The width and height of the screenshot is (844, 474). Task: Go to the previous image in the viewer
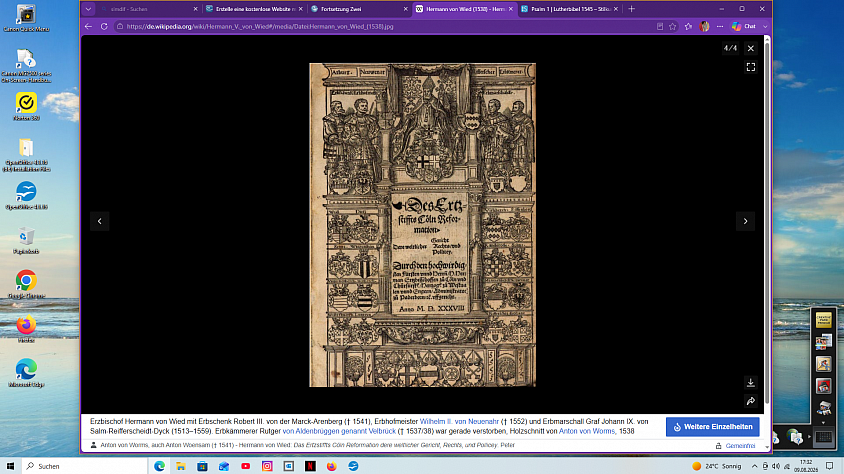100,221
